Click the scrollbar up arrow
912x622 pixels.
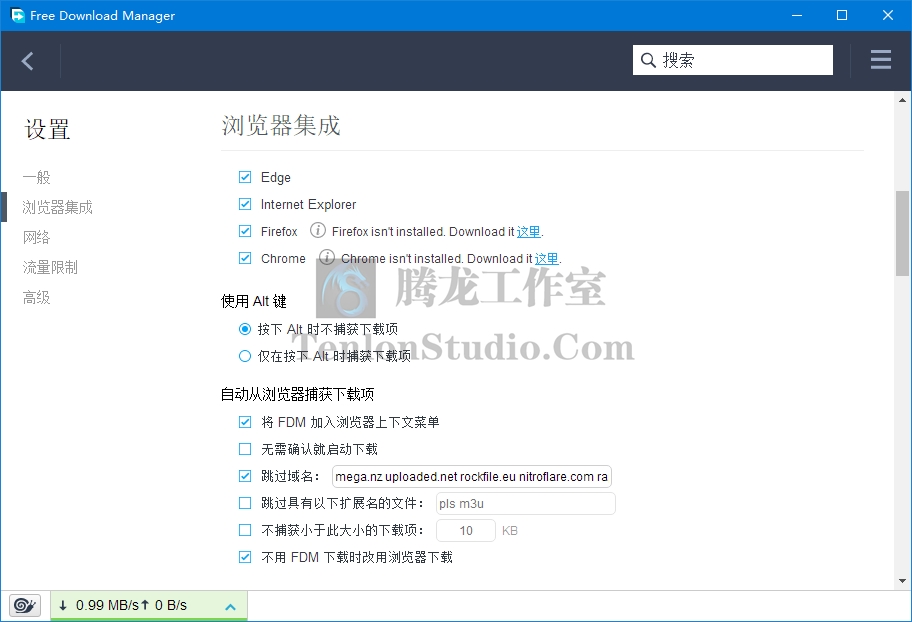click(902, 100)
